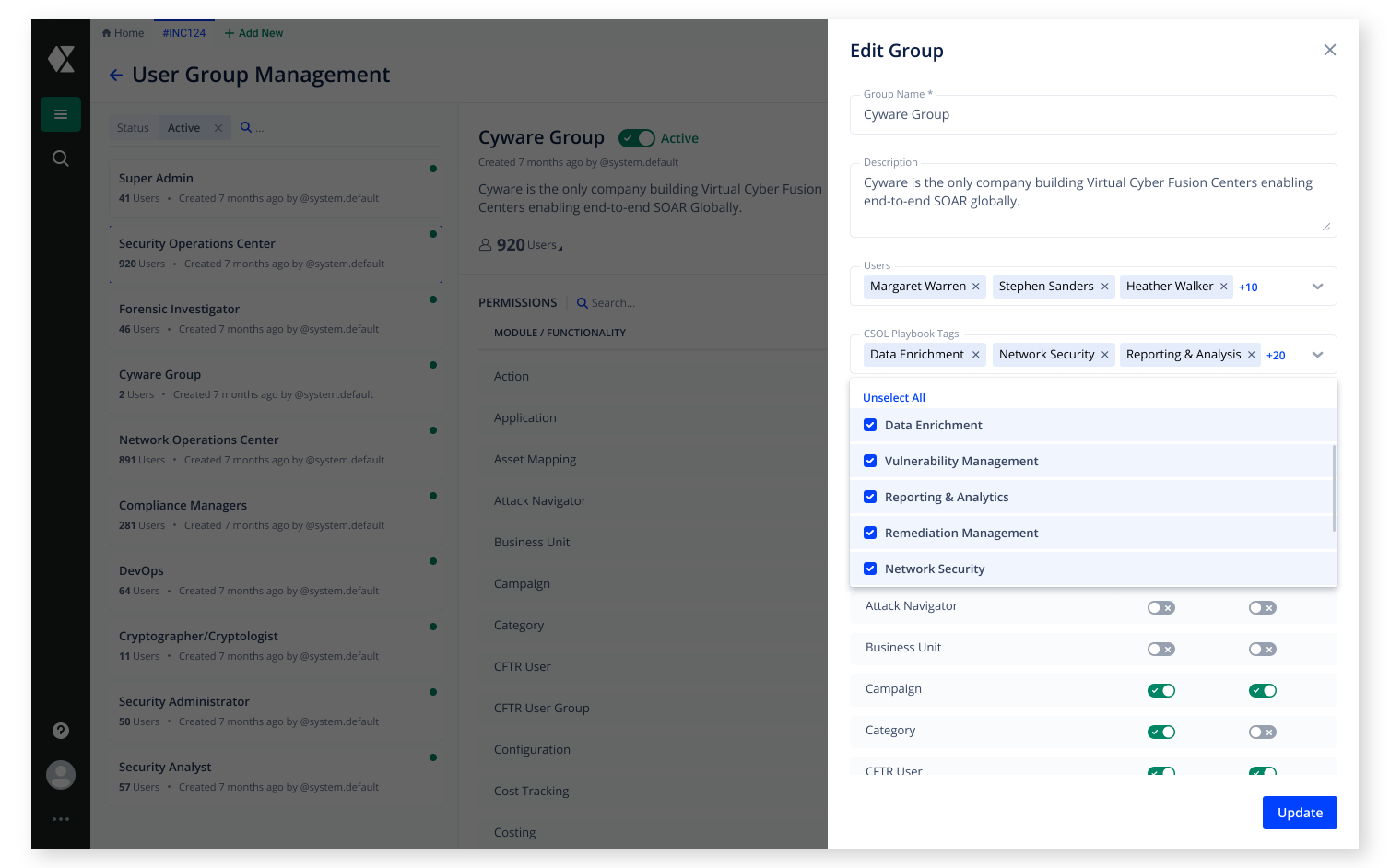Remove the Data Enrichment tag chip
This screenshot has height=868, width=1390.
click(x=976, y=355)
